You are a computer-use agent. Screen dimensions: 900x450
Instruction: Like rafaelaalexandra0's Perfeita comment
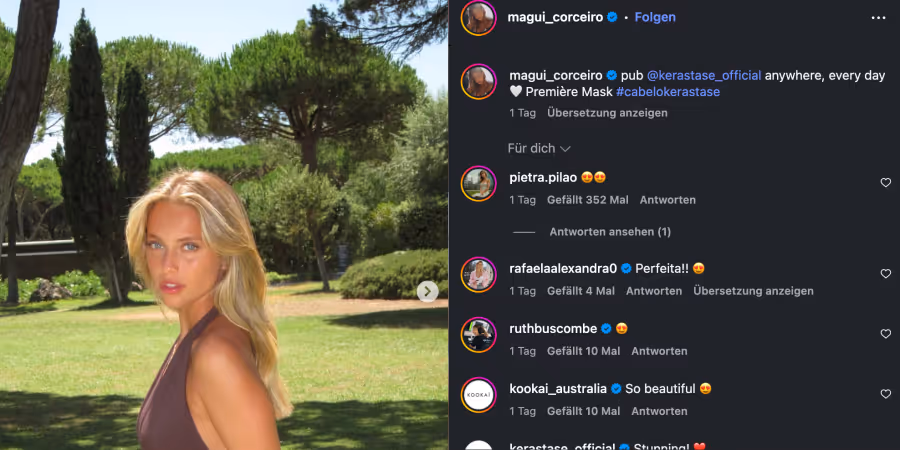pyautogui.click(x=886, y=274)
